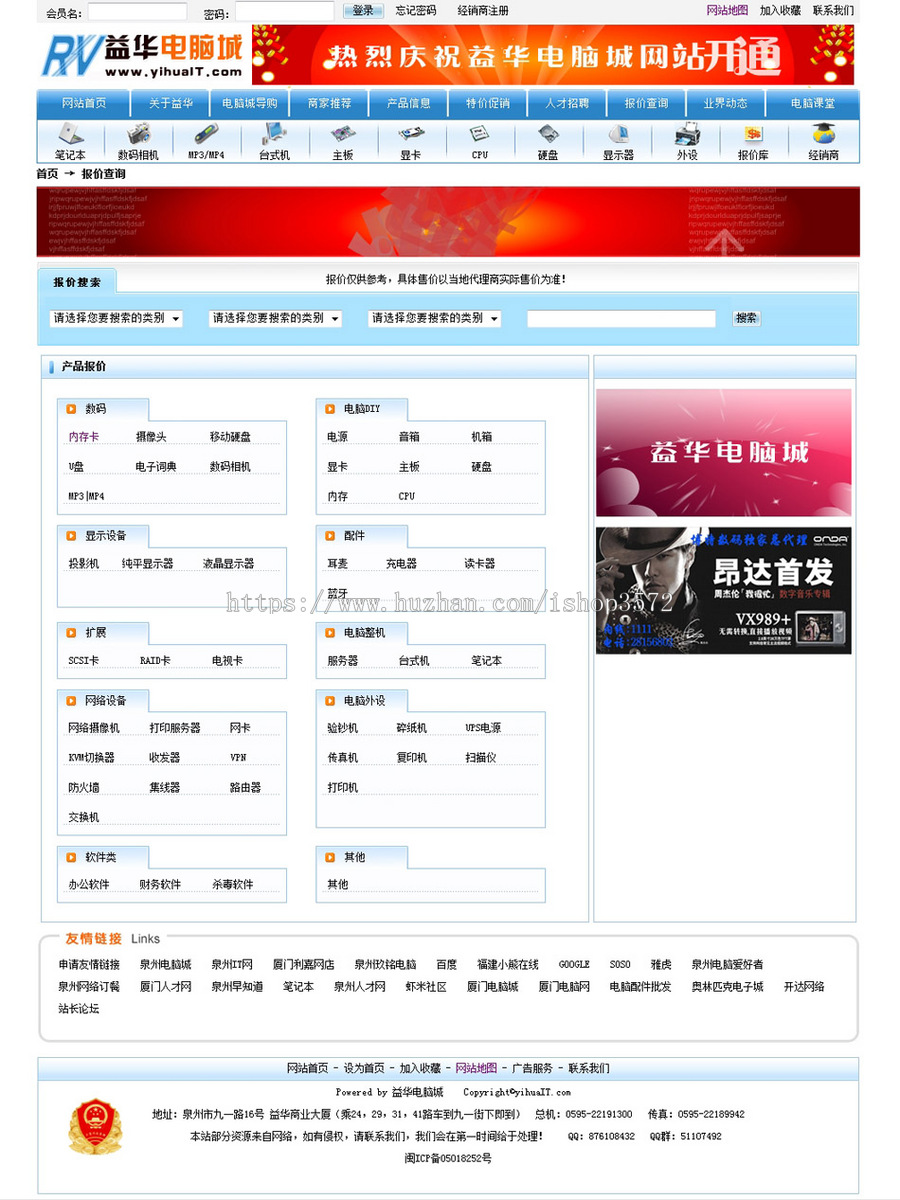
Task: Switch to the 特价促销 navigation tab
Action: point(489,102)
